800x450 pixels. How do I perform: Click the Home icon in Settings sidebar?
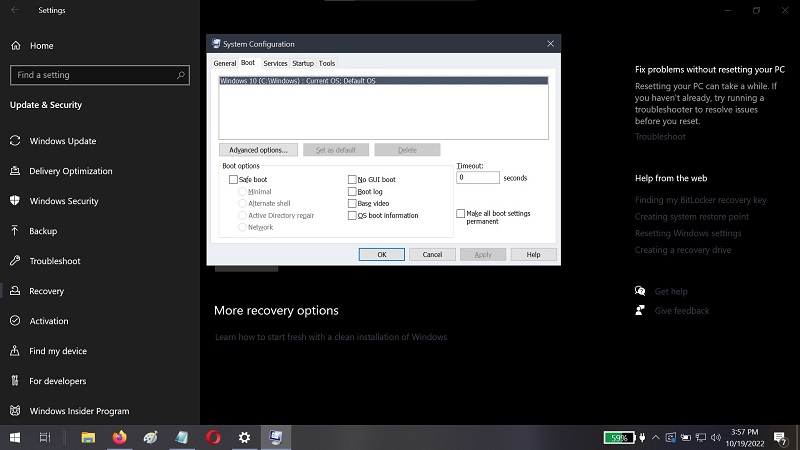(16, 45)
